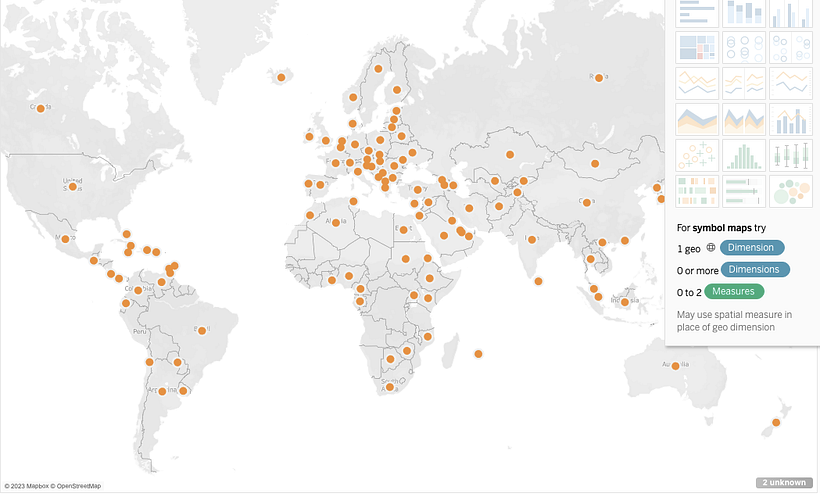Viewport: 820px width, 496px height.
Task: Click the blue 'Dimensions' pill
Action: pyautogui.click(x=755, y=269)
